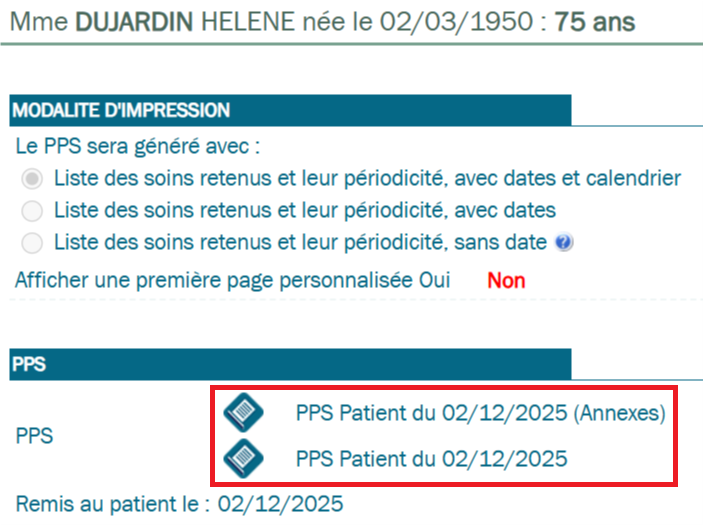
Task: Select radio for soins list 'avec dates' only
Action: pyautogui.click(x=33, y=211)
